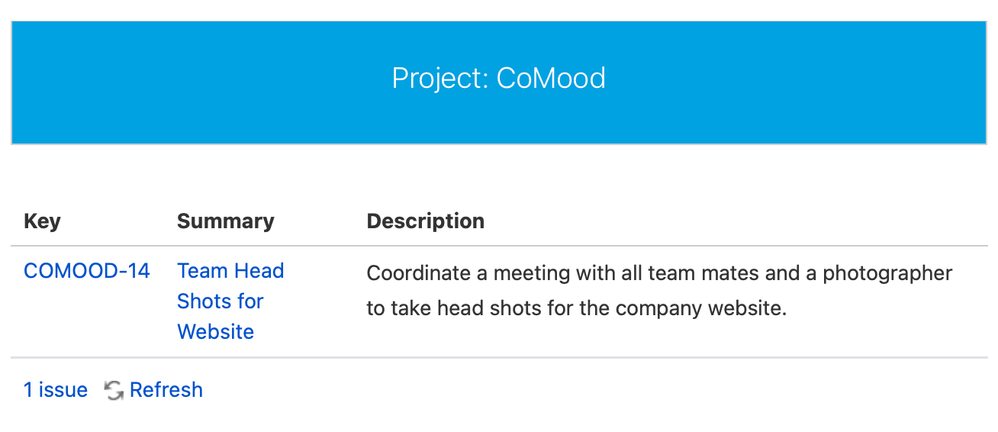Click the Team Head line of the summary

click(x=230, y=271)
